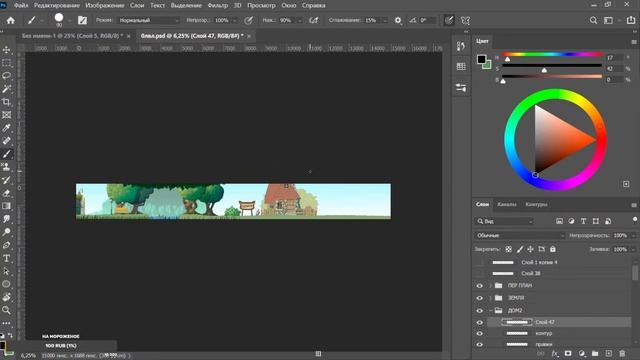Hide the ПЕР ПЛАН group
Viewport: 640px width, 360px height.
480,286
